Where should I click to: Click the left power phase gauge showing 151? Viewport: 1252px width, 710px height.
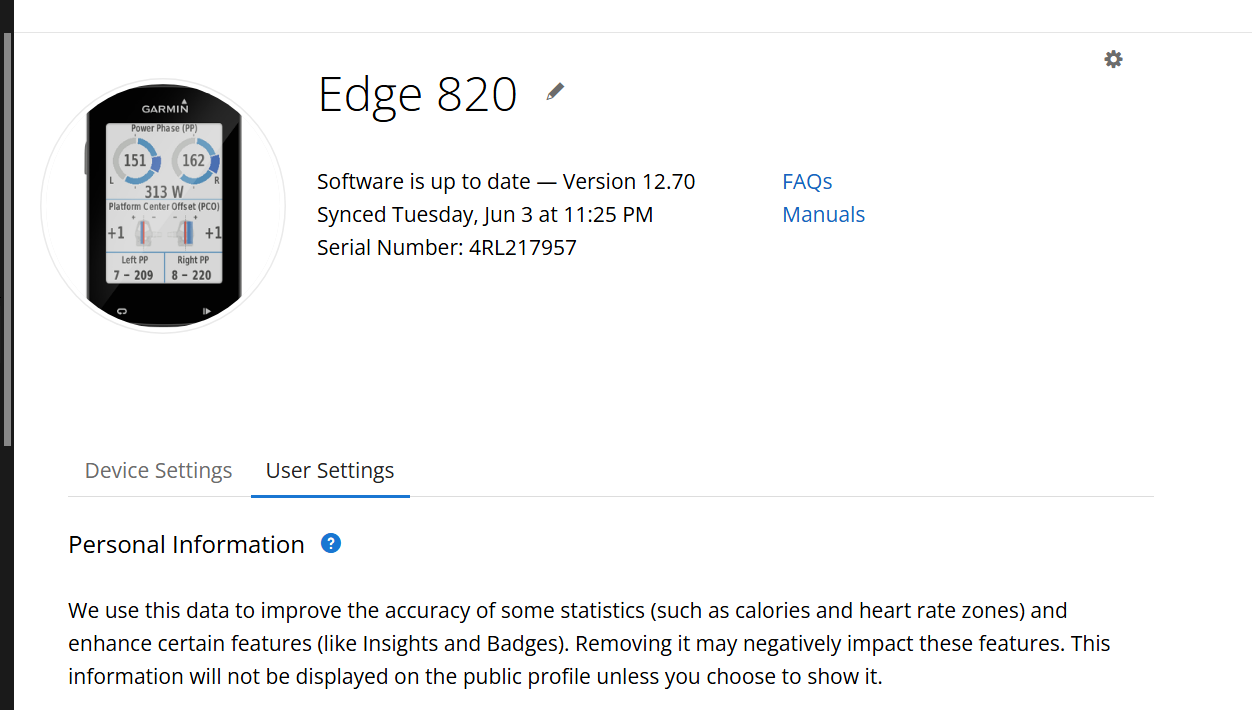click(134, 161)
